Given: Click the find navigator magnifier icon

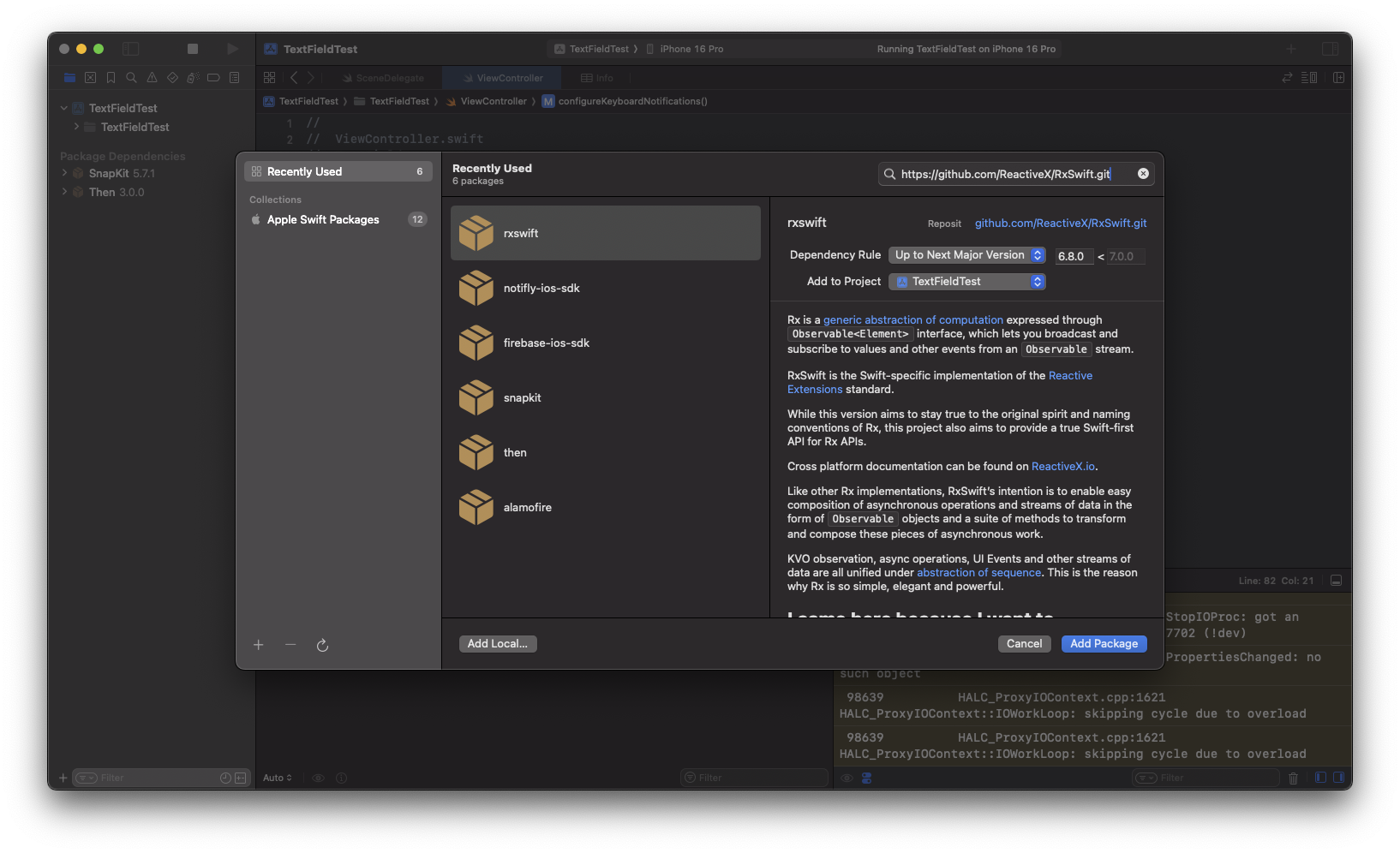Looking at the screenshot, I should pyautogui.click(x=131, y=78).
